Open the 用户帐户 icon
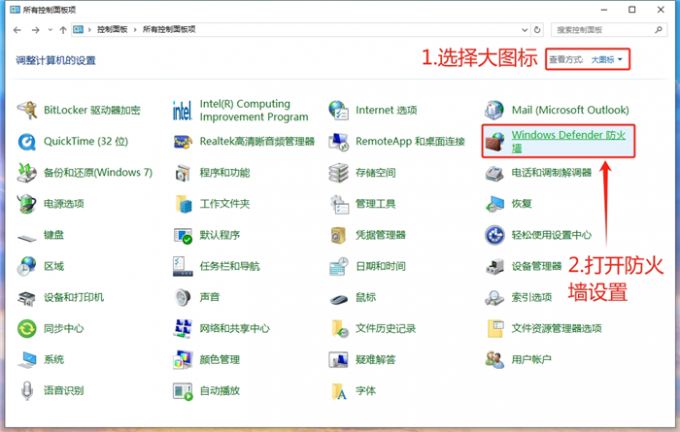680x432 pixels. tap(494, 360)
